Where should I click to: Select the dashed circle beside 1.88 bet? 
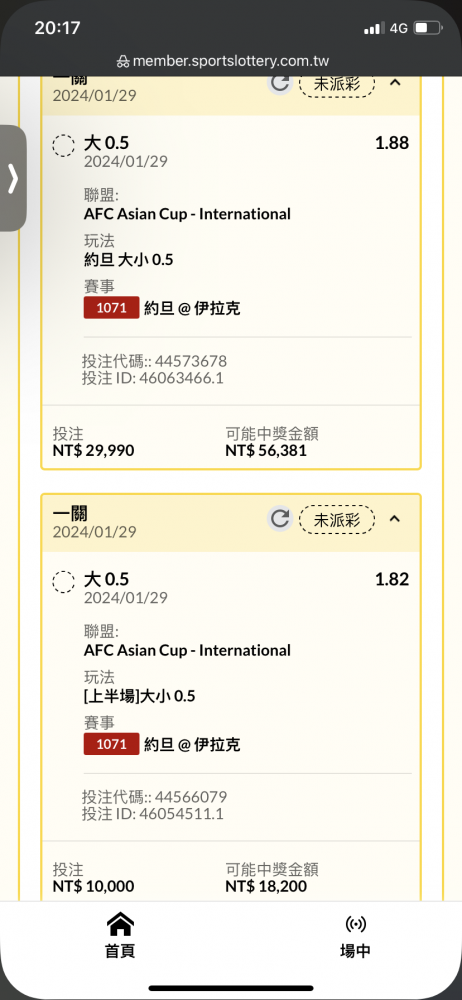[63, 145]
